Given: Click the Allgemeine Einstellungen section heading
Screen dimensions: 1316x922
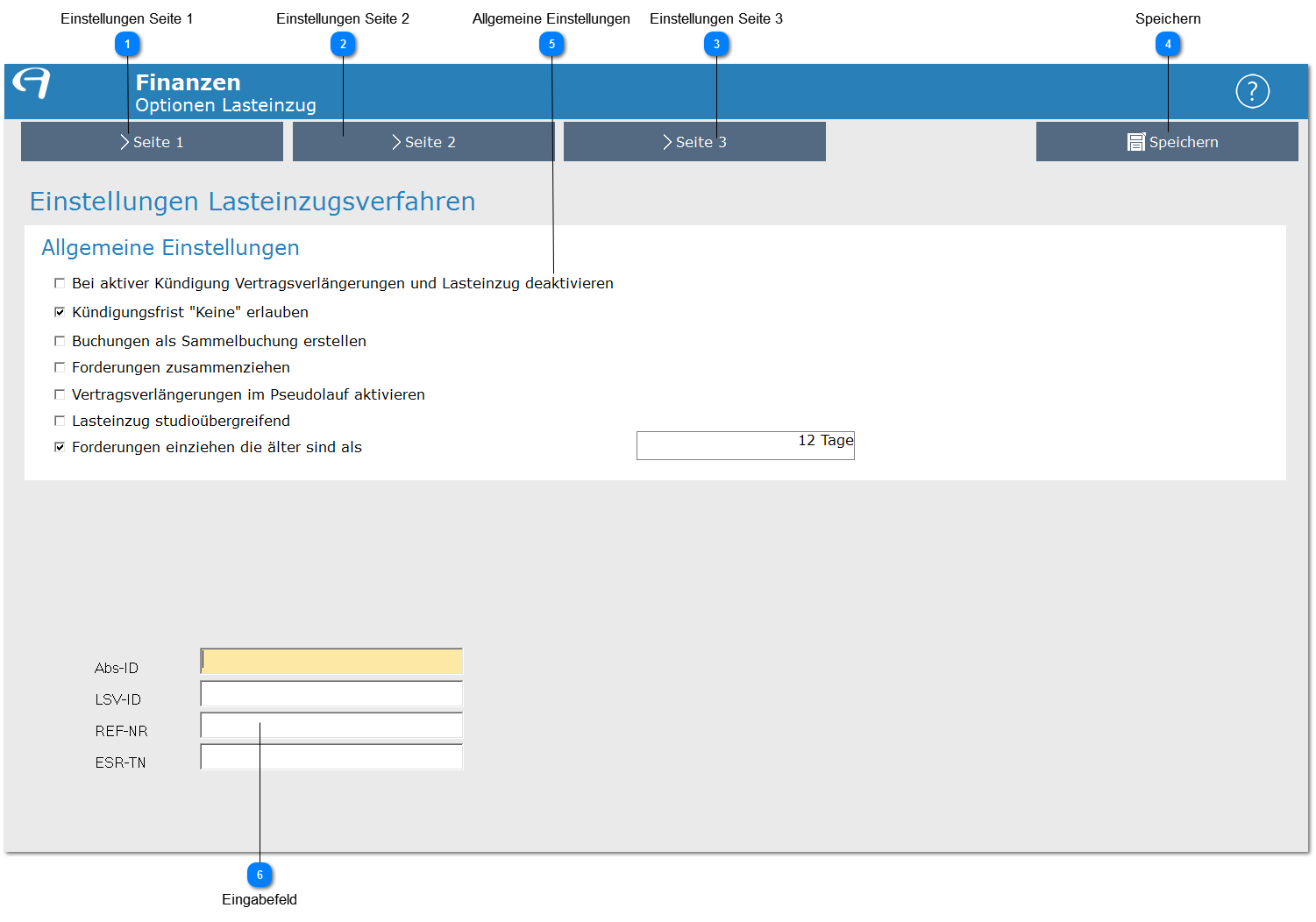Looking at the screenshot, I should coord(170,248).
